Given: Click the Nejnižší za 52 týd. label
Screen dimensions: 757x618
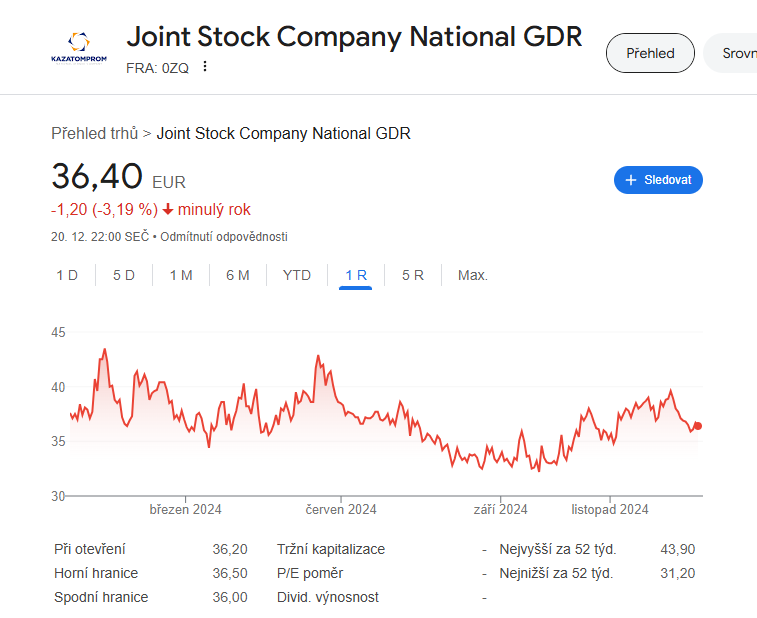Looking at the screenshot, I should pyautogui.click(x=556, y=573).
